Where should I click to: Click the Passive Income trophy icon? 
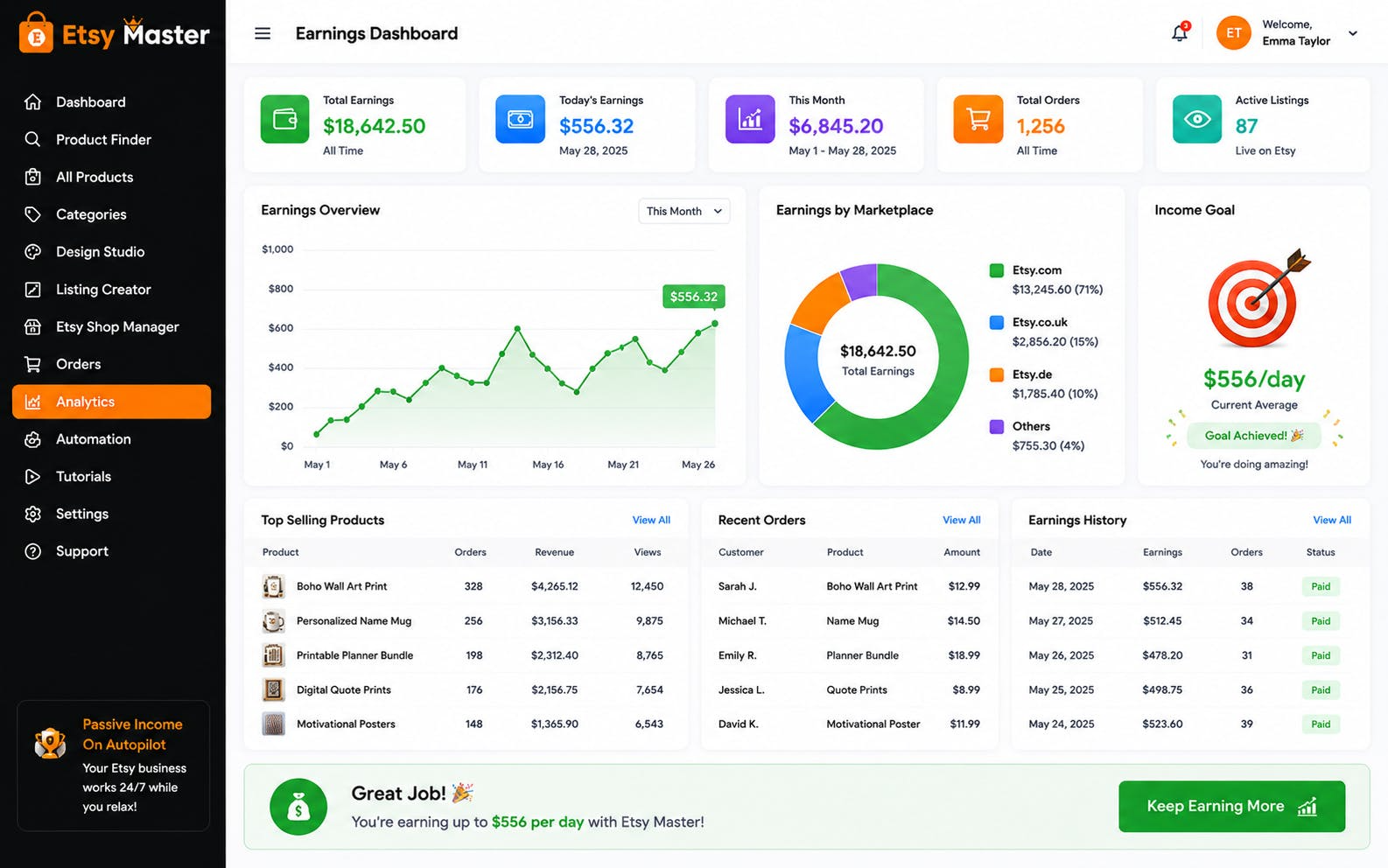pos(50,743)
